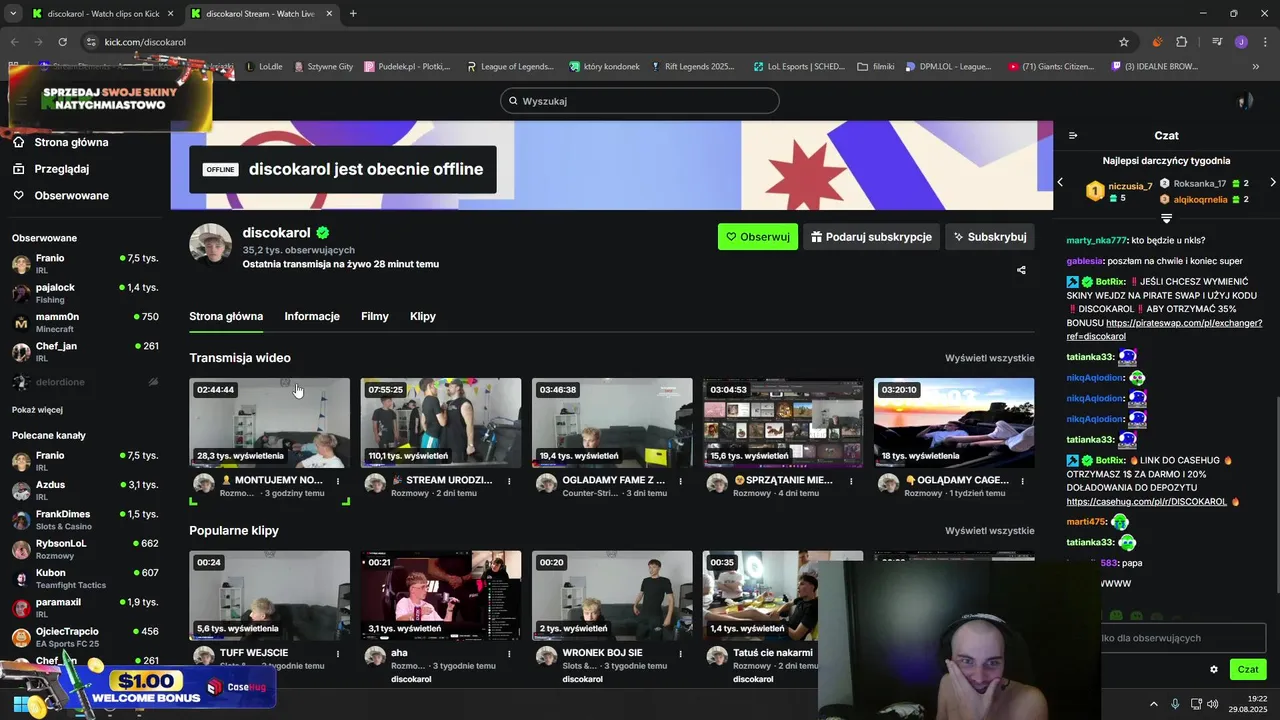The image size is (1280, 720).
Task: Open options menu for OGLĄDAMY CAGE... video
Action: coord(1022,481)
